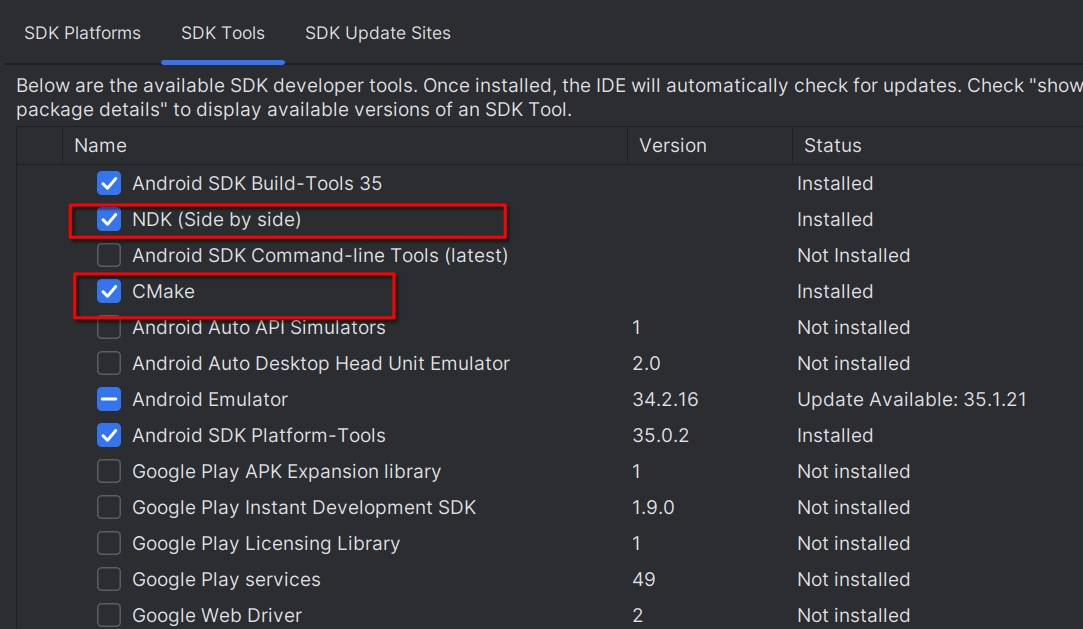This screenshot has height=629, width=1083.
Task: Uncheck the CMake checkbox
Action: pyautogui.click(x=109, y=292)
